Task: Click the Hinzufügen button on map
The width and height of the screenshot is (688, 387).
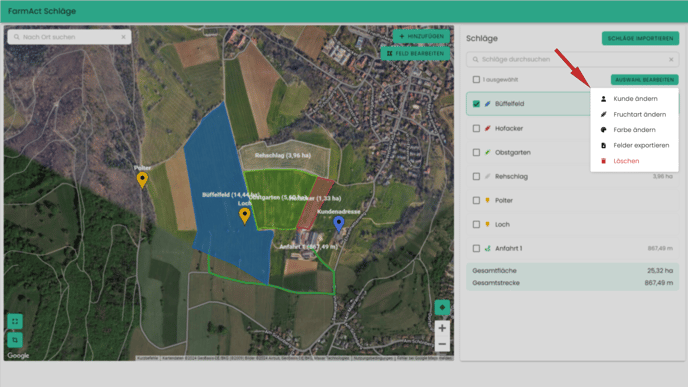Action: click(421, 36)
